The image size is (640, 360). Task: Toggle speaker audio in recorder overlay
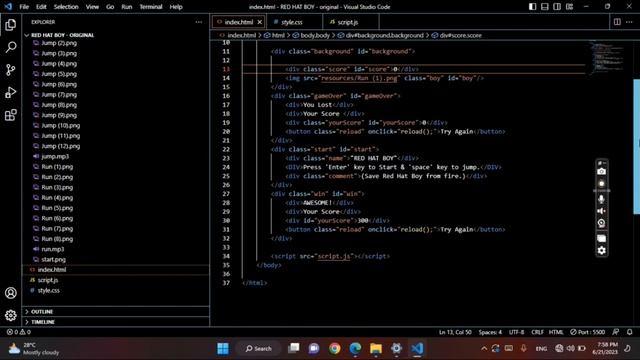coord(601,211)
